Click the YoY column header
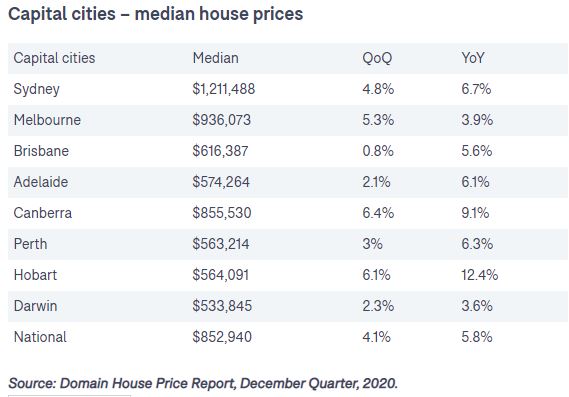569x397 pixels. [x=472, y=58]
